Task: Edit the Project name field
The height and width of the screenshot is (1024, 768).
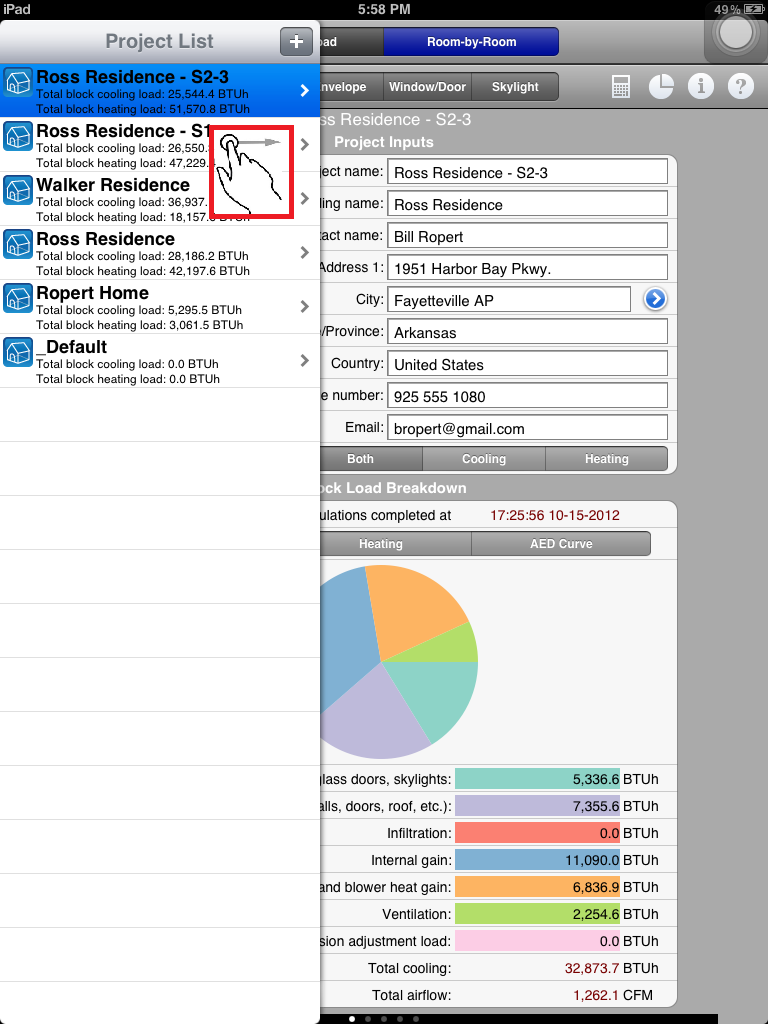Action: tap(528, 172)
